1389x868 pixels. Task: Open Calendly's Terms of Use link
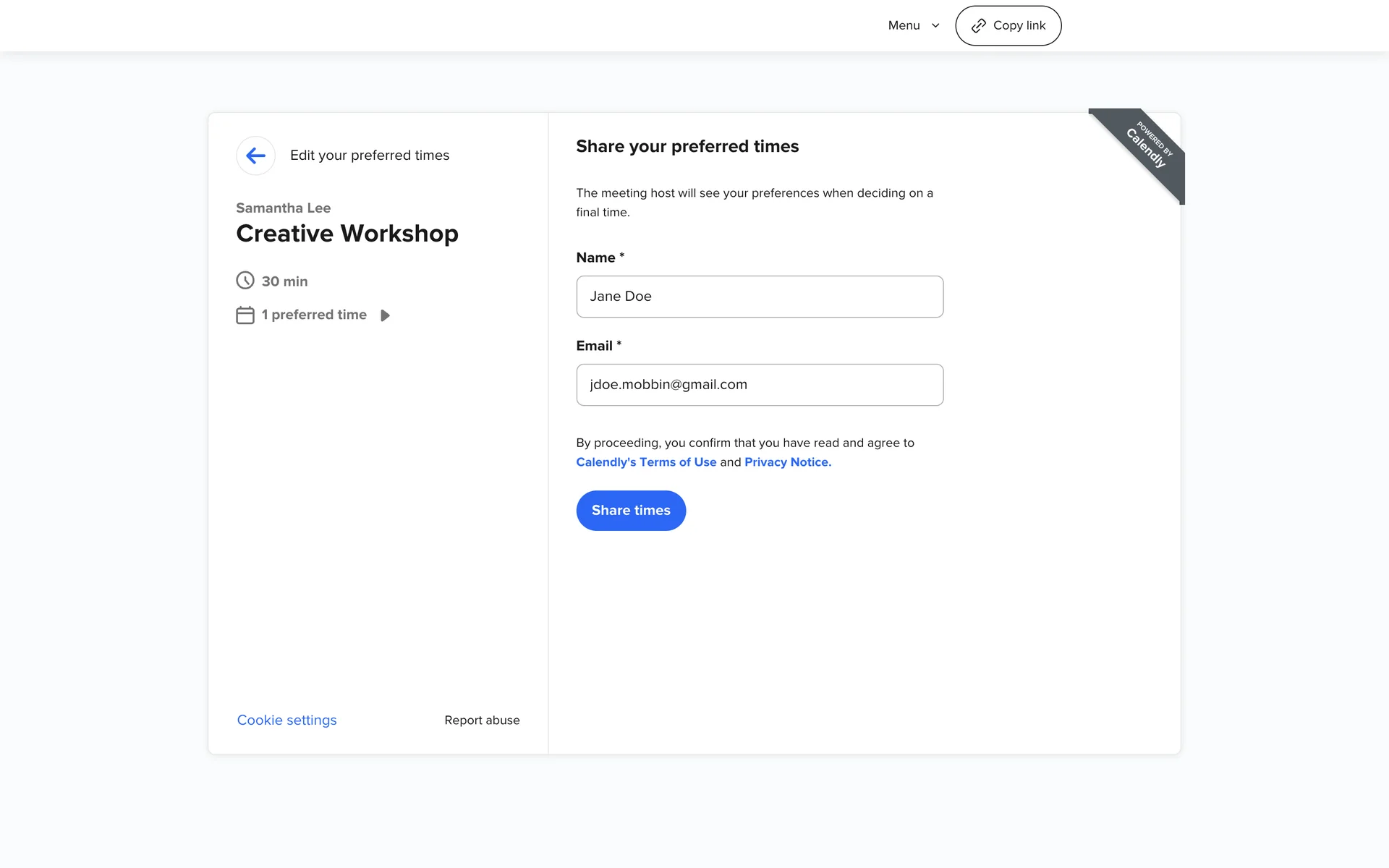(x=646, y=462)
